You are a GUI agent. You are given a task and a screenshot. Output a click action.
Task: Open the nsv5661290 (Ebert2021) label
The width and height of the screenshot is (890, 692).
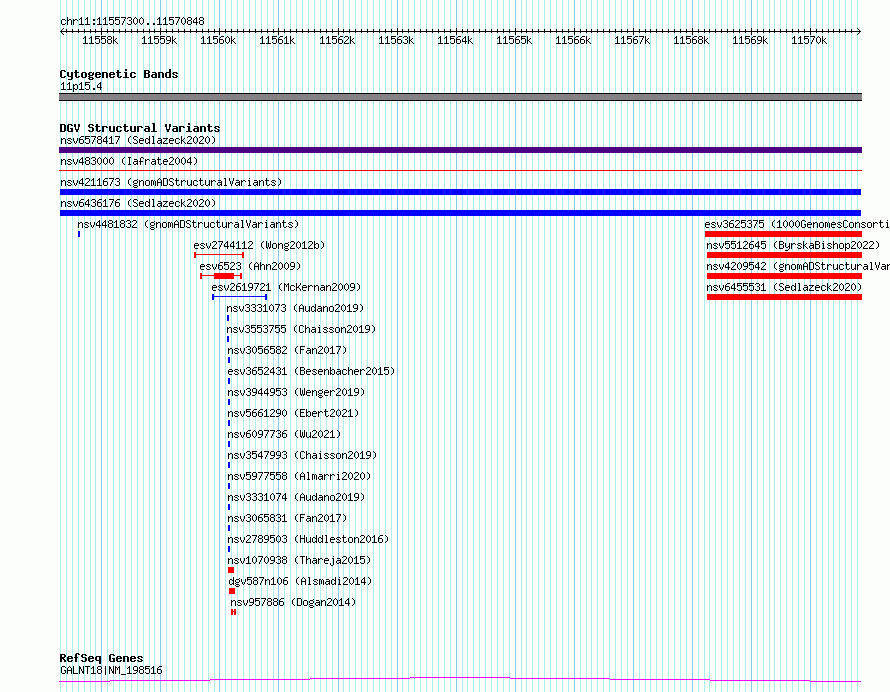293,413
